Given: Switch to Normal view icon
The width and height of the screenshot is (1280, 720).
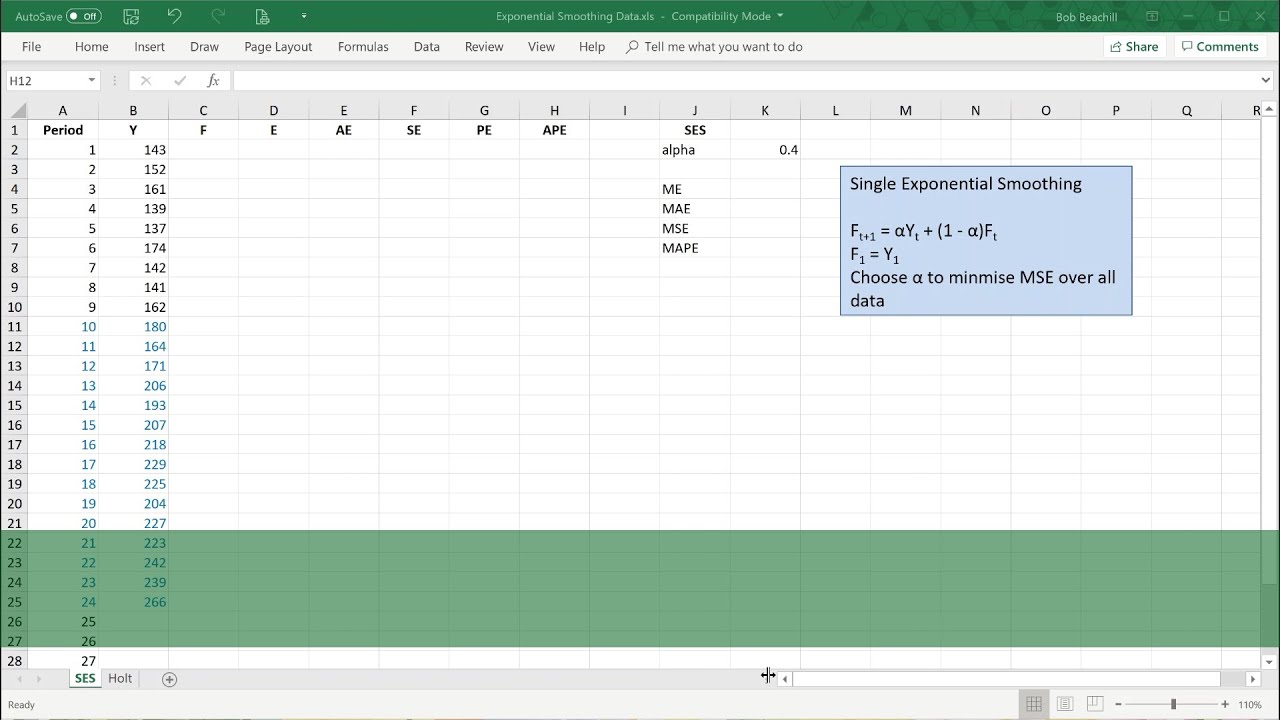Looking at the screenshot, I should click(x=1034, y=704).
